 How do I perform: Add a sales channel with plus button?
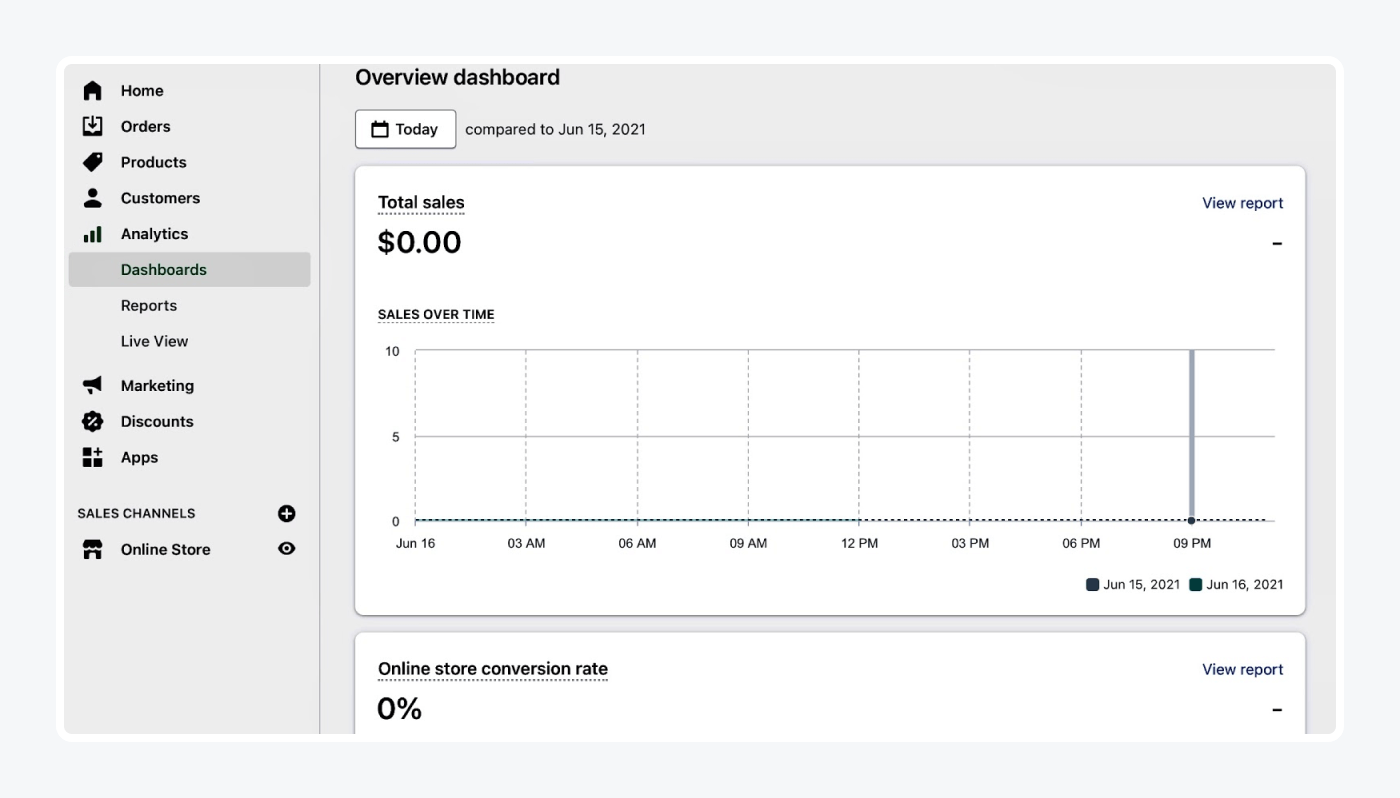tap(287, 513)
